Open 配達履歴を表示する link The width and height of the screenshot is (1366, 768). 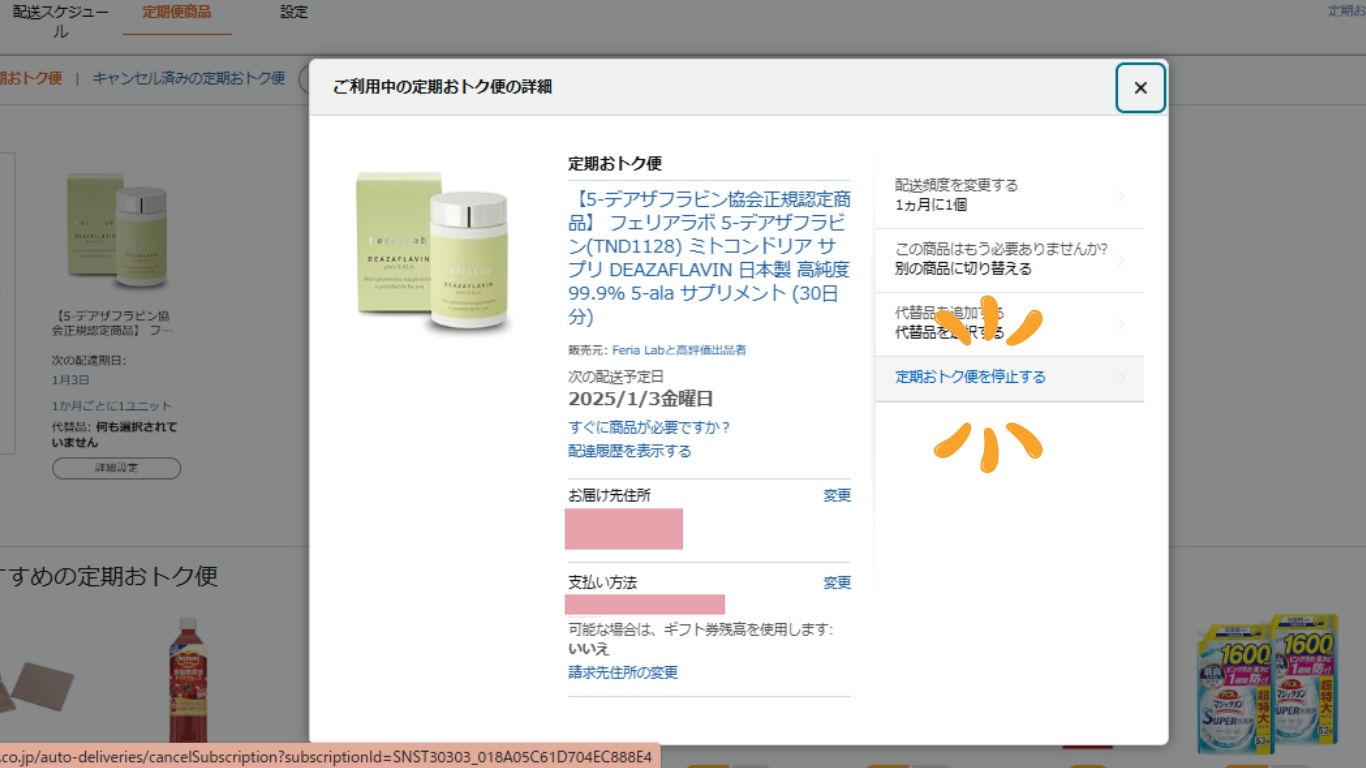click(x=630, y=451)
